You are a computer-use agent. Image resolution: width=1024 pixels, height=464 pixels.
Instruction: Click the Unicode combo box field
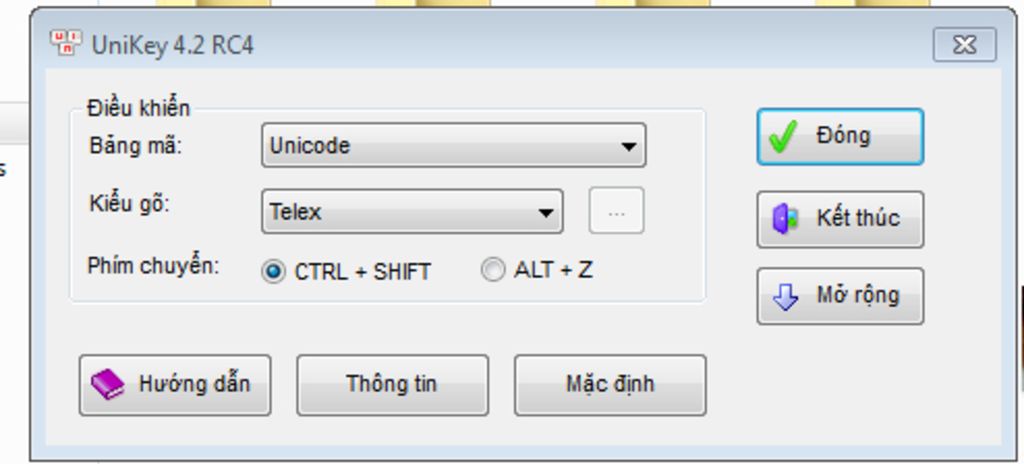pyautogui.click(x=440, y=146)
